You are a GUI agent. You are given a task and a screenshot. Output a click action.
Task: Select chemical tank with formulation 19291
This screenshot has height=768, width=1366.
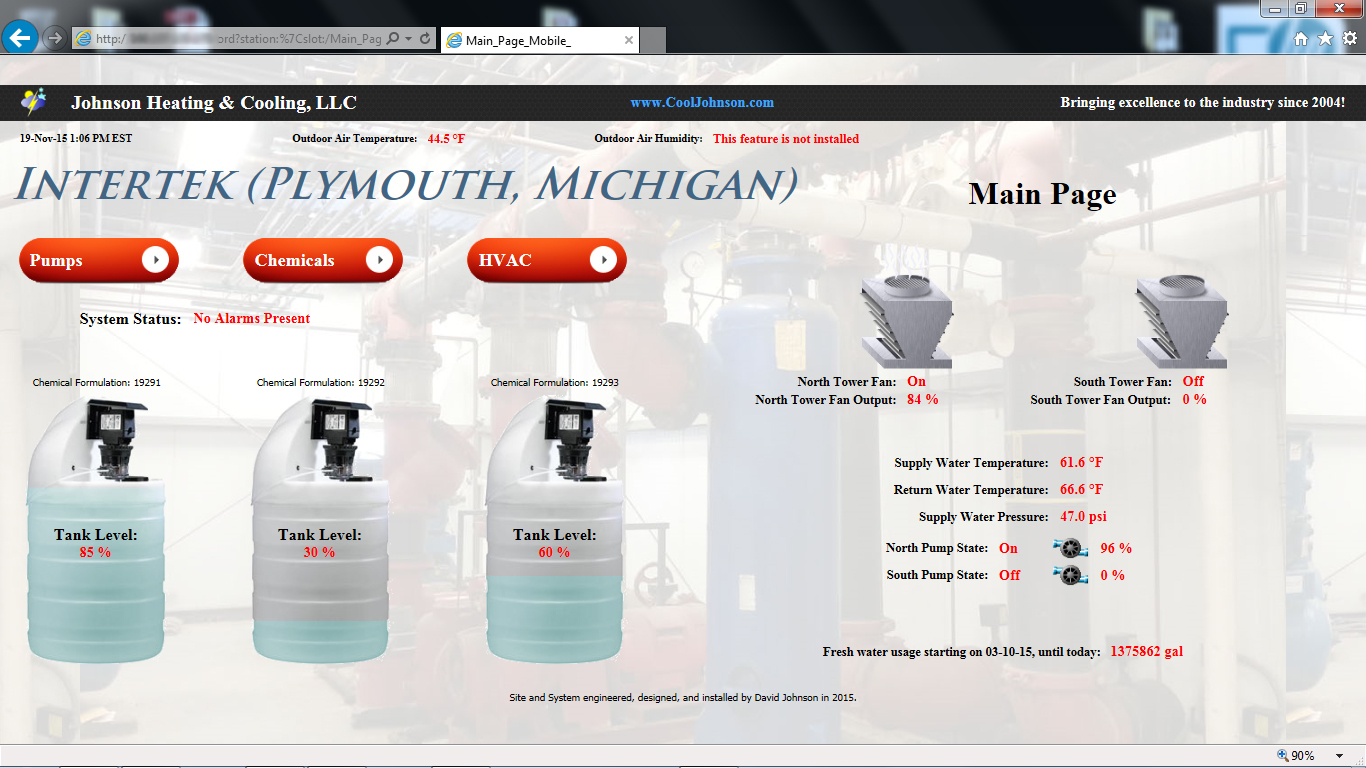click(97, 530)
